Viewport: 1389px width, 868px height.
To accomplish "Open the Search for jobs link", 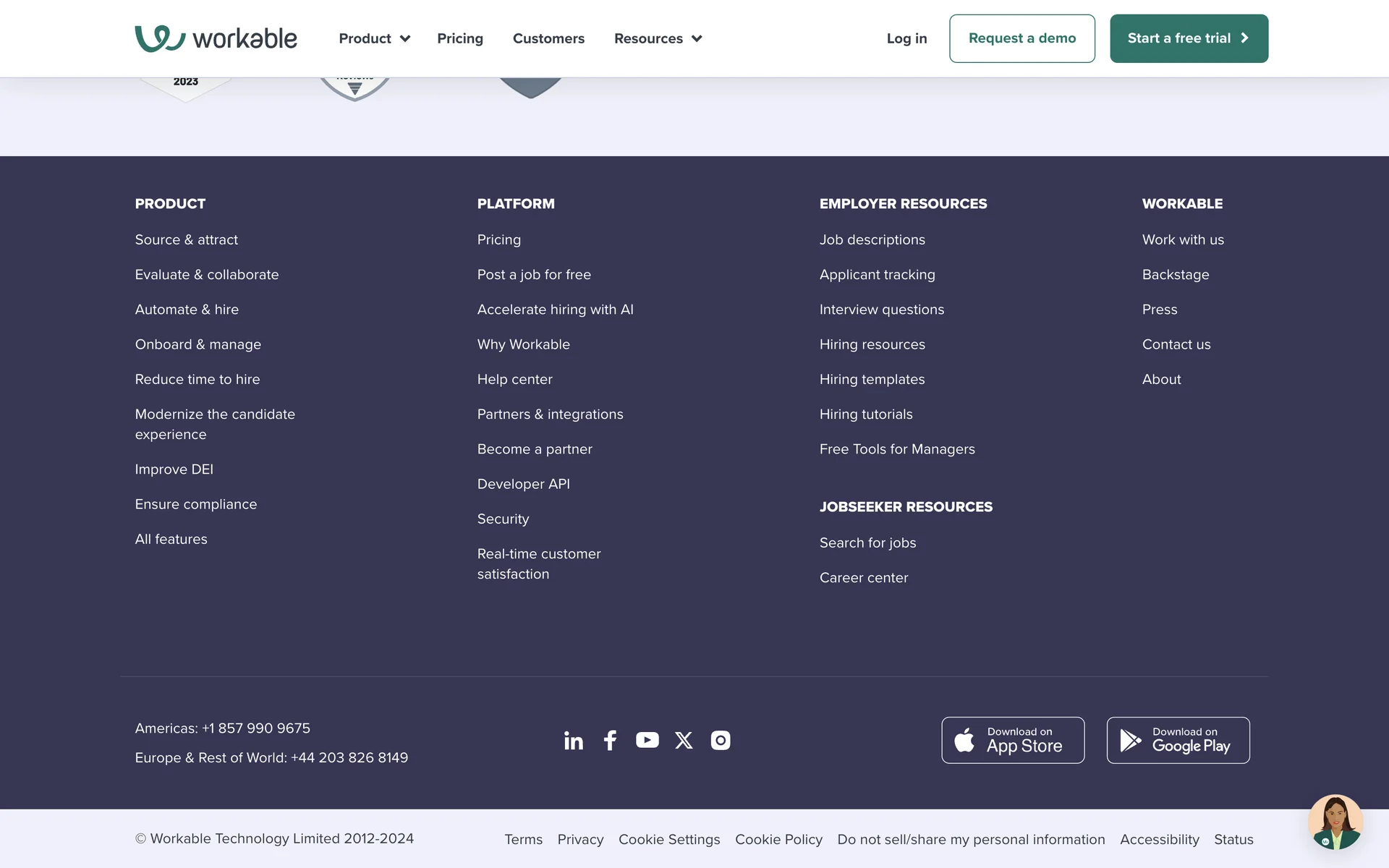I will pyautogui.click(x=867, y=542).
